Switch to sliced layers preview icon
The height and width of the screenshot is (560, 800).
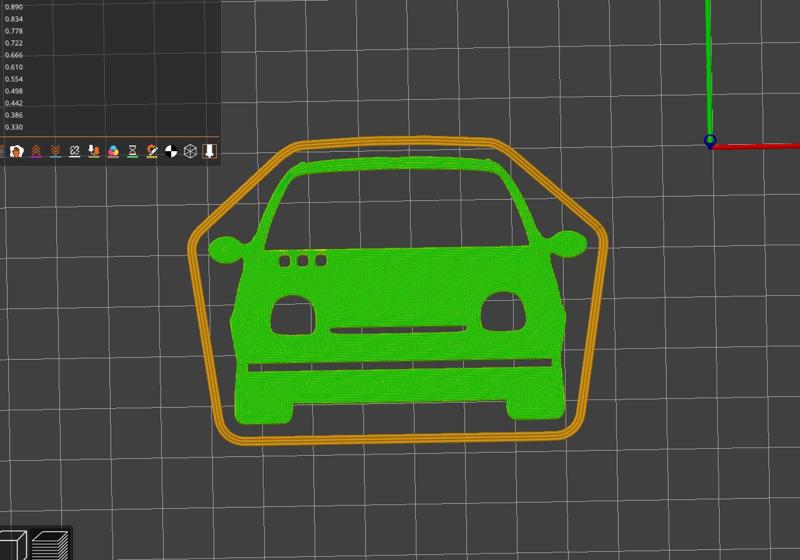[x=50, y=545]
